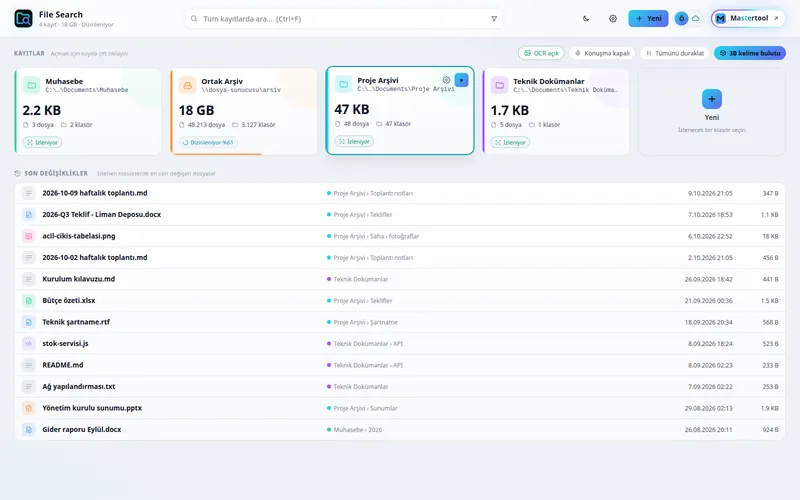This screenshot has height=500, width=800.
Task: Click the acil-cikis-tabelasi.png image file icon
Action: [x=29, y=236]
